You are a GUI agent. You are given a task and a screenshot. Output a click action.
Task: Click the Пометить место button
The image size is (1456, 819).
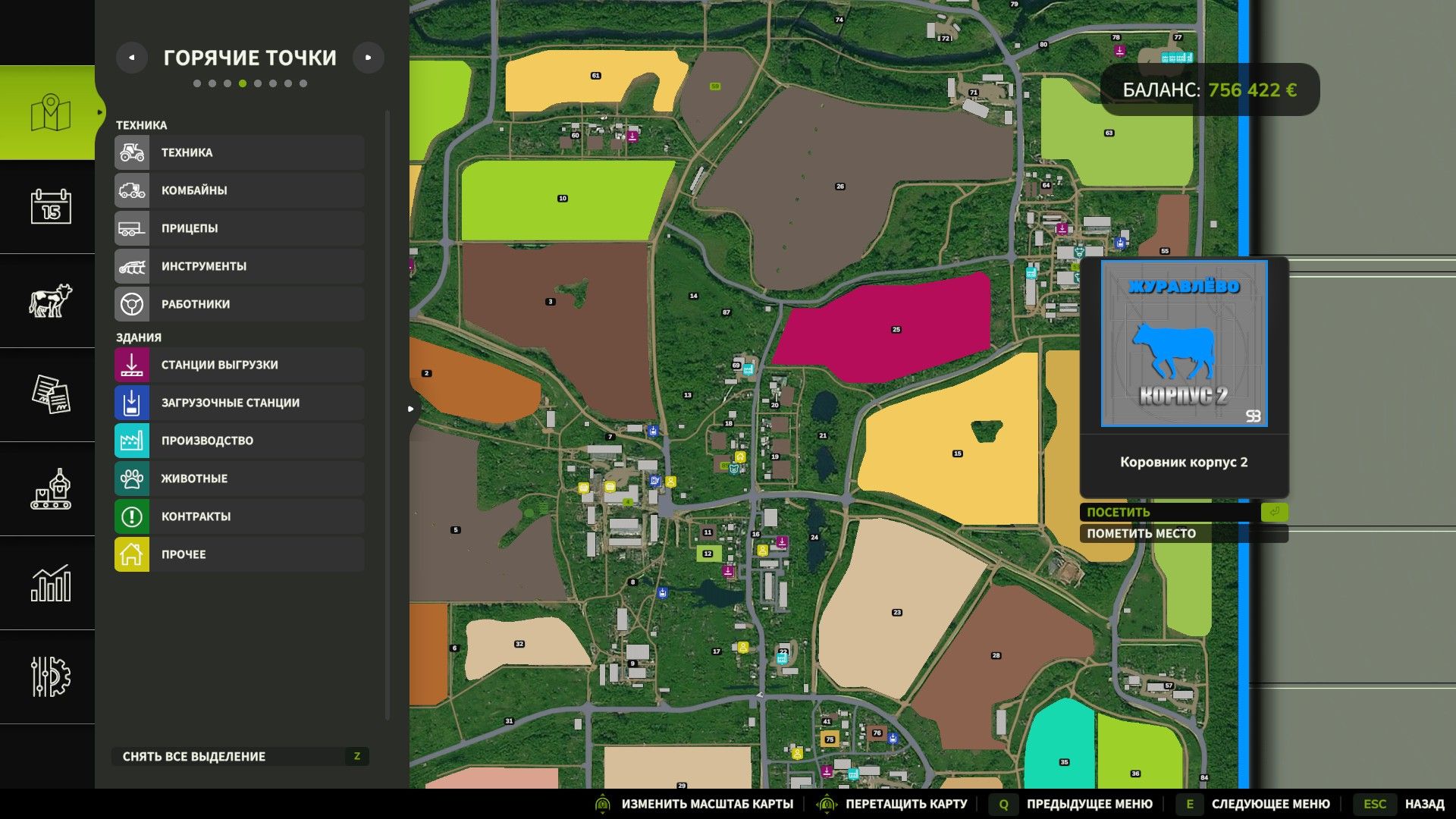tap(1184, 533)
